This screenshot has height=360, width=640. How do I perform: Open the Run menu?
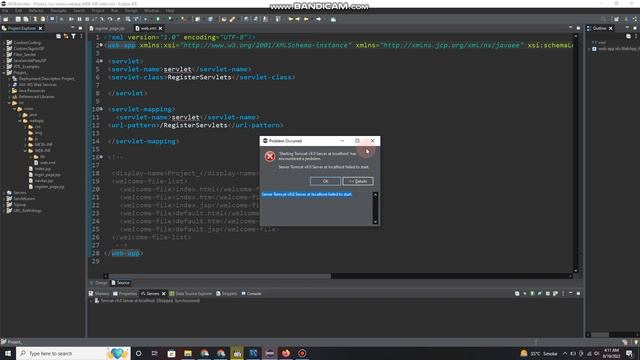[x=115, y=11]
